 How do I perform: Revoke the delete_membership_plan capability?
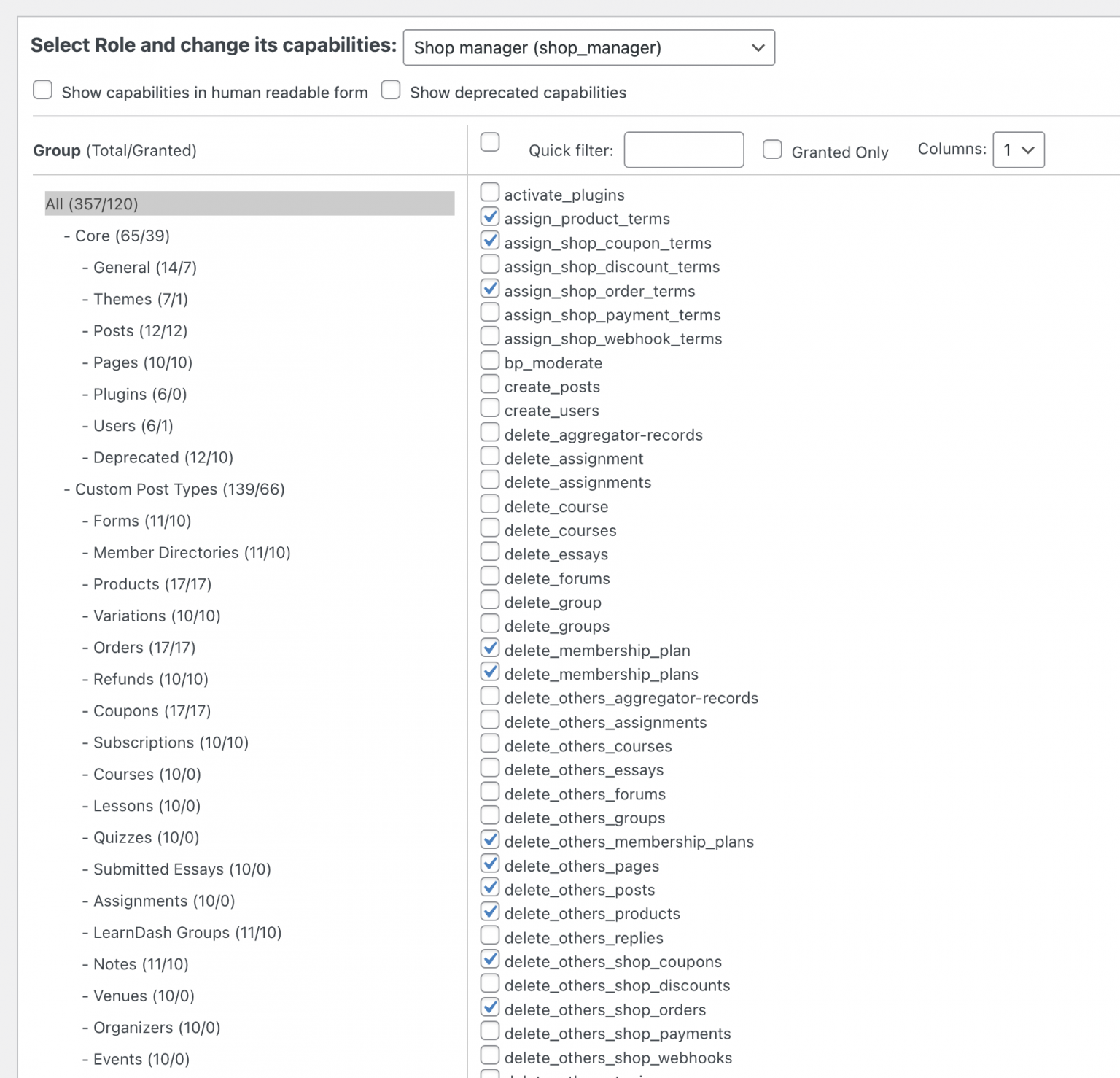coord(489,648)
